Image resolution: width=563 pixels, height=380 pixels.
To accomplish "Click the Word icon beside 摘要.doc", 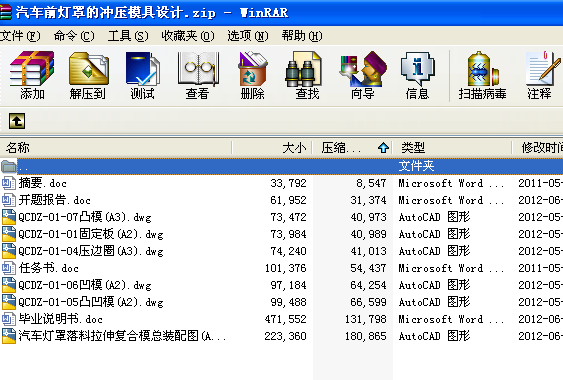I will coord(9,183).
